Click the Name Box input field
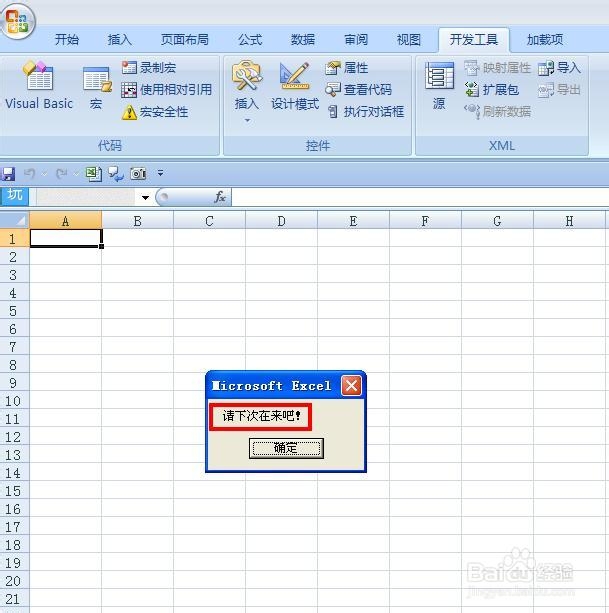Viewport: 609px width, 613px height. pos(85,197)
